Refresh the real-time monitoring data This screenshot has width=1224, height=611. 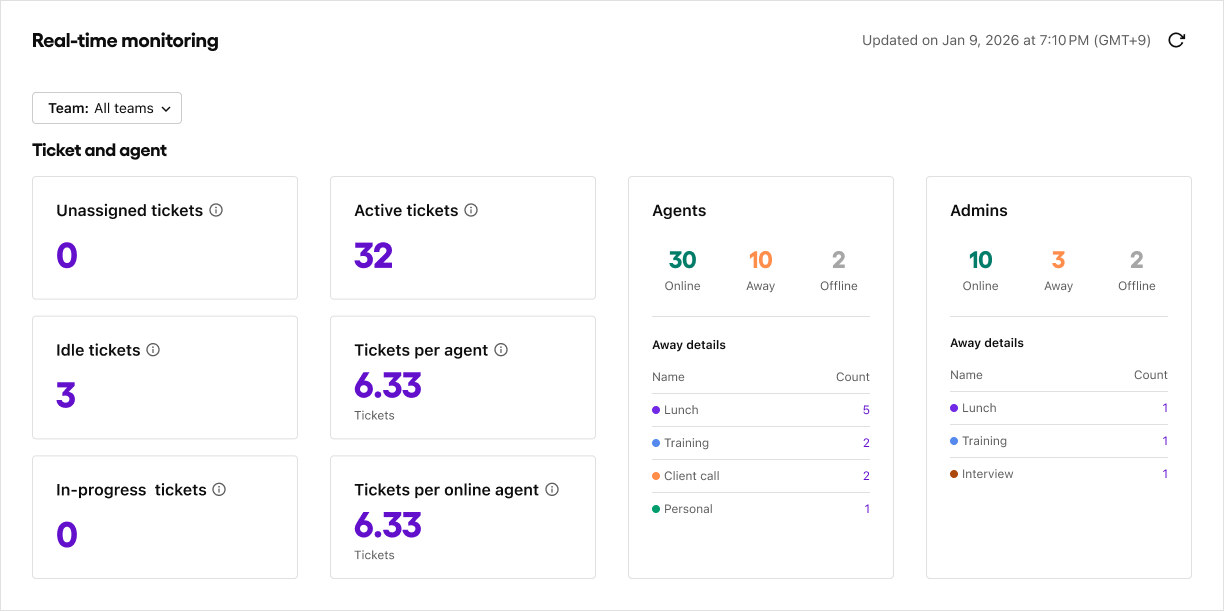[1176, 39]
